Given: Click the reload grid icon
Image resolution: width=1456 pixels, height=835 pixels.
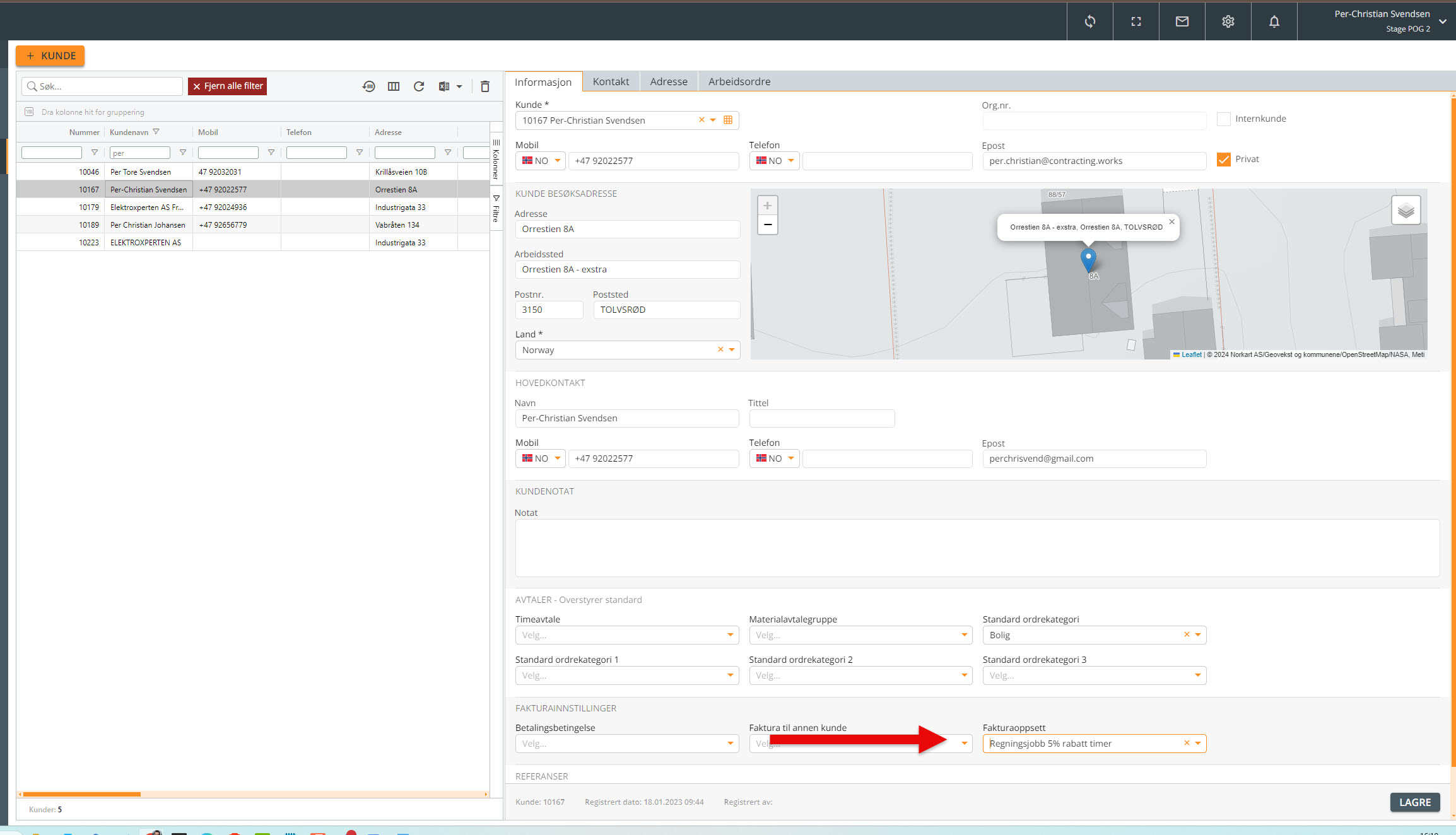Looking at the screenshot, I should tap(419, 86).
